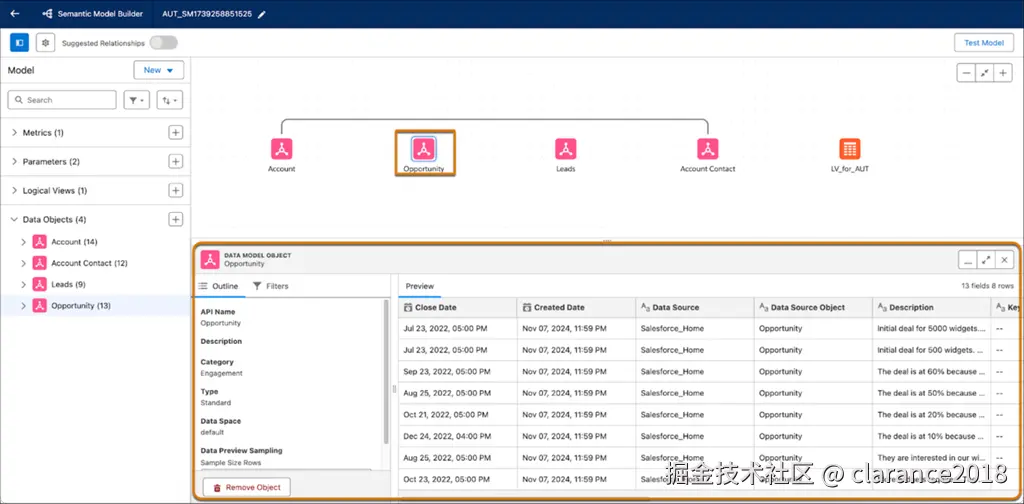This screenshot has height=504, width=1024.
Task: Expand the Metrics (1) section
Action: coord(14,133)
